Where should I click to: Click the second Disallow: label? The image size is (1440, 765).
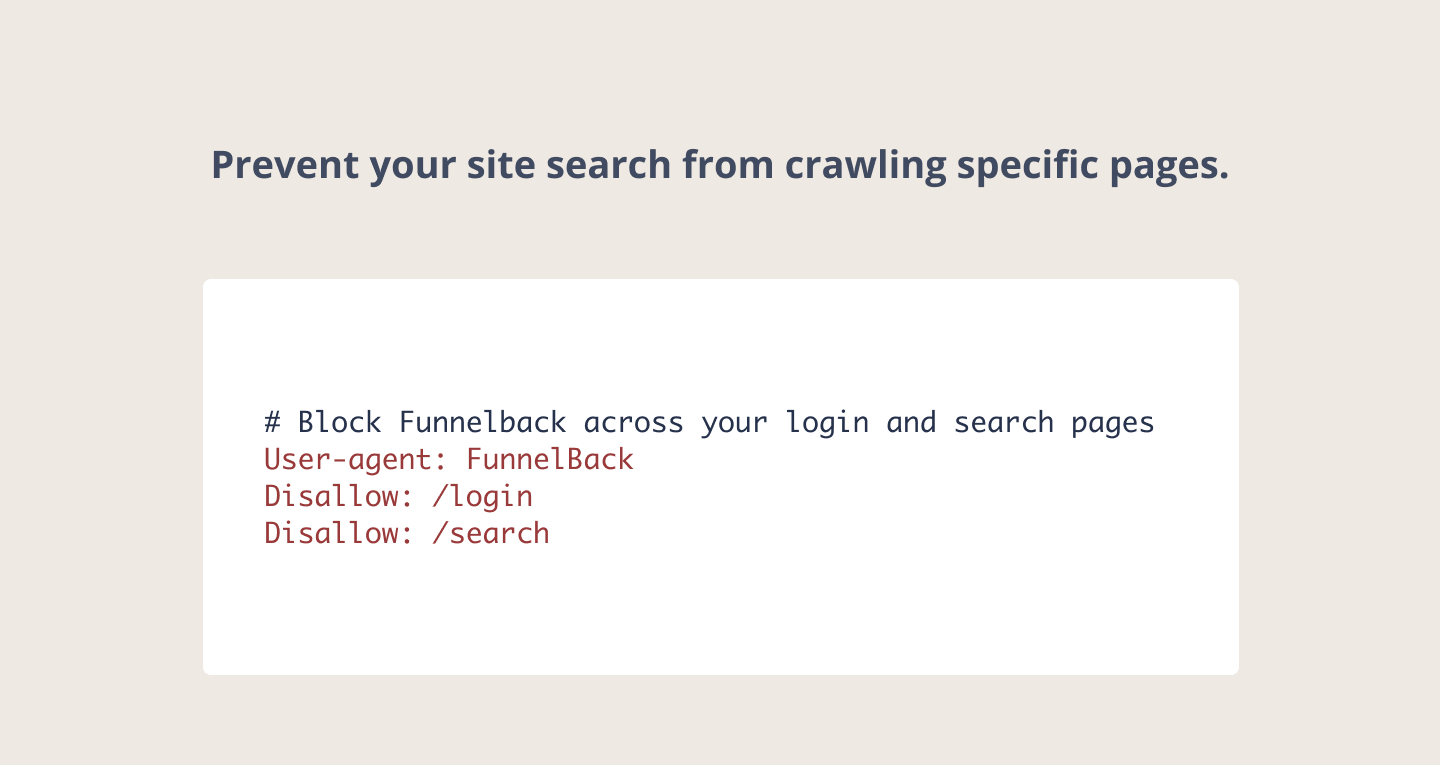pyautogui.click(x=339, y=533)
